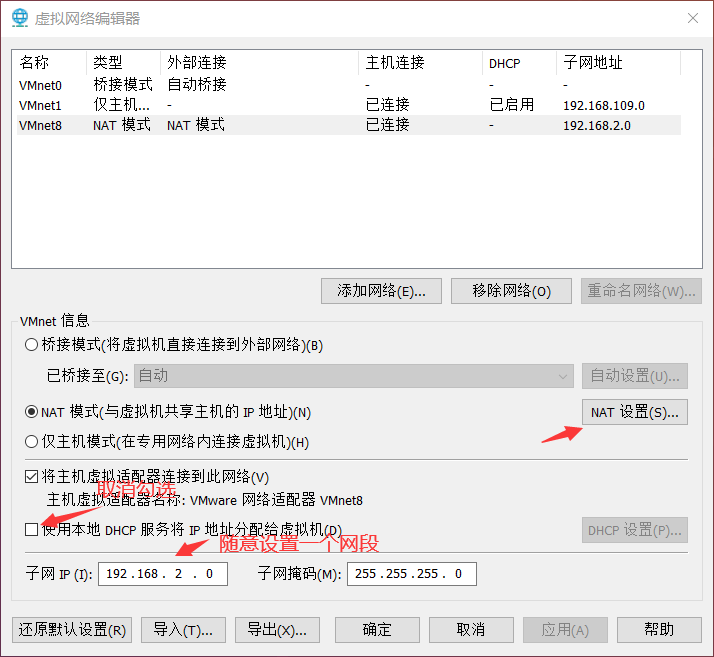Click 导出(X)... button
This screenshot has height=657, width=714.
[x=277, y=630]
